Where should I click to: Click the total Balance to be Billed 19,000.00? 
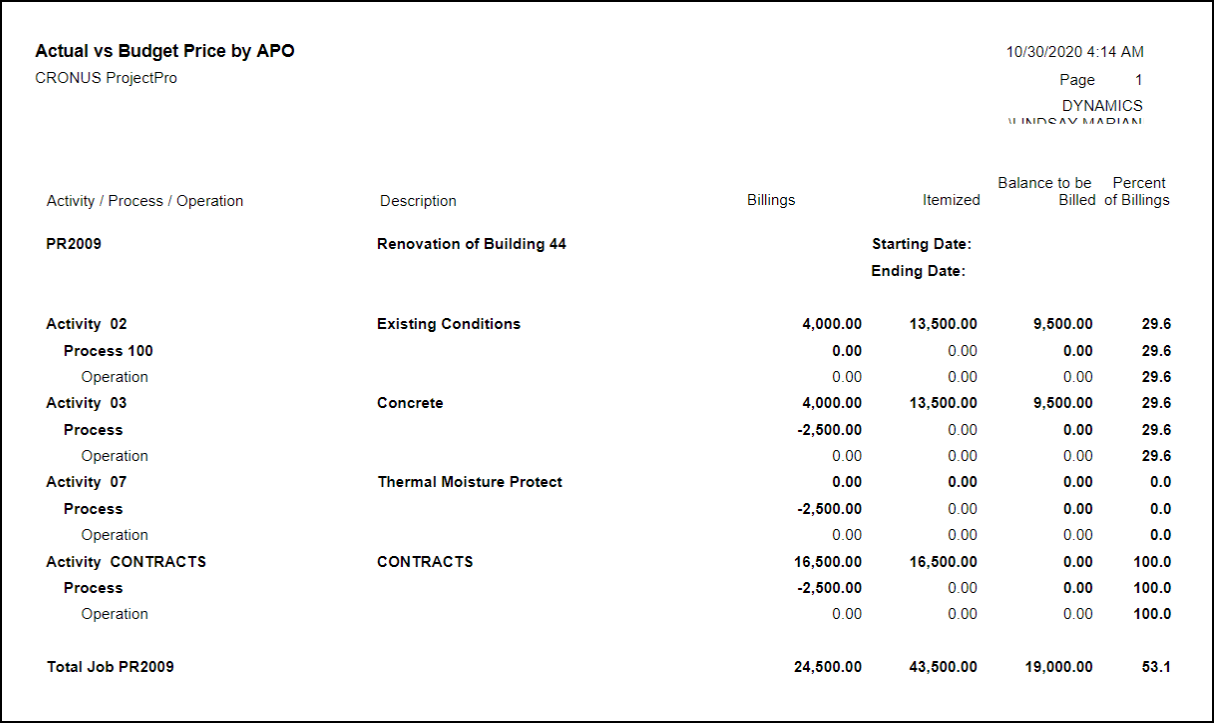(x=1058, y=667)
